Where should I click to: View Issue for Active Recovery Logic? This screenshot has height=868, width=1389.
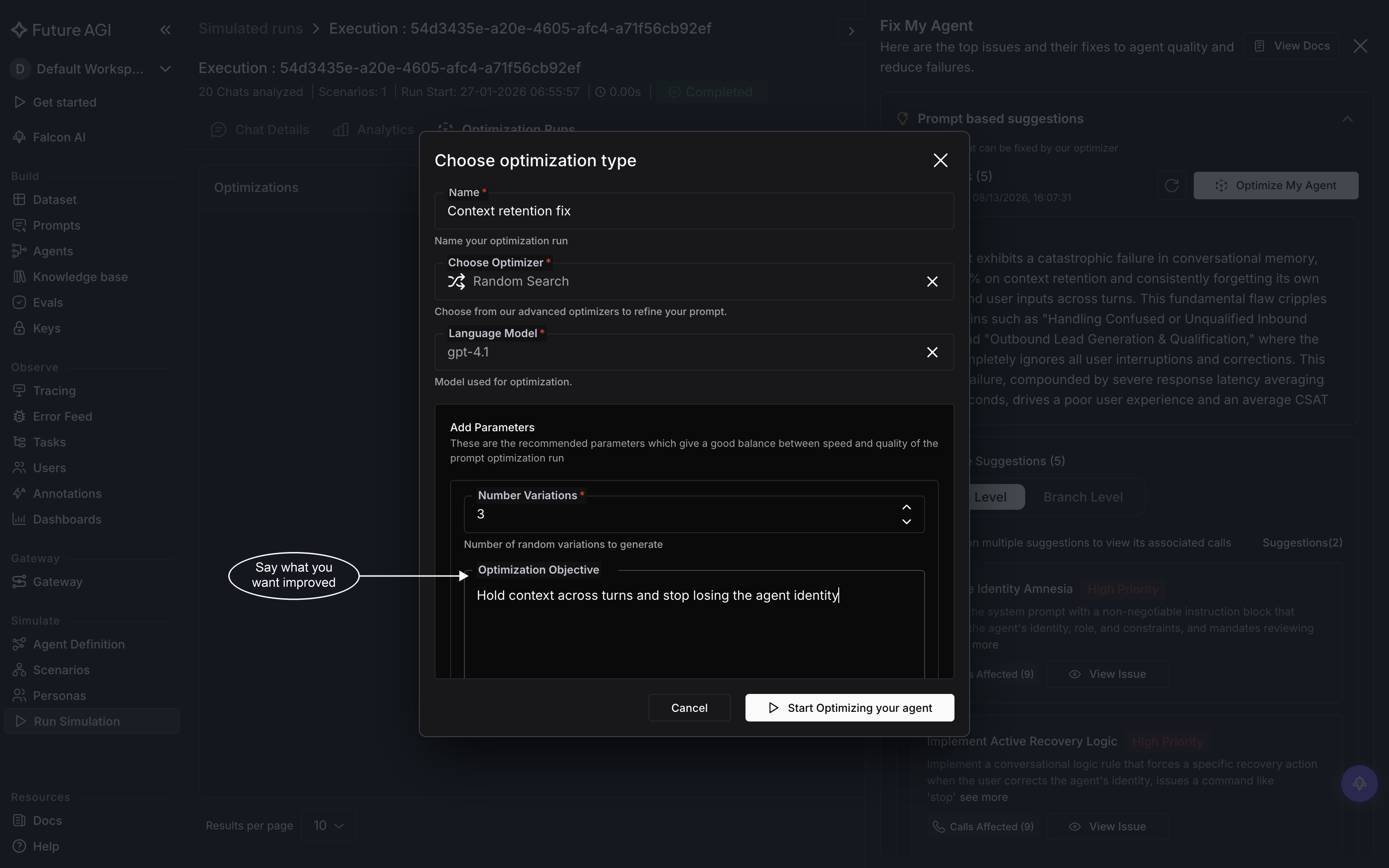1107,827
